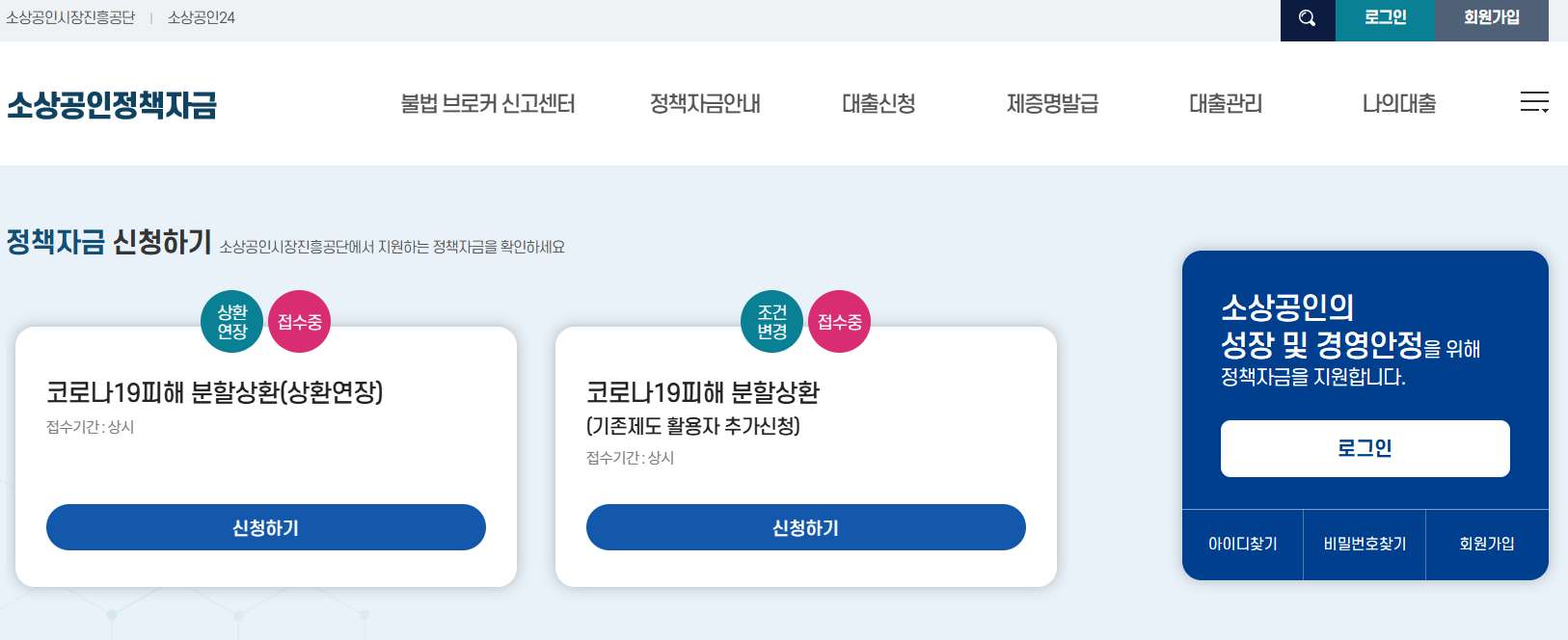Open the 대출관리 menu item
Screen dimensions: 1568x640
[x=1225, y=104]
